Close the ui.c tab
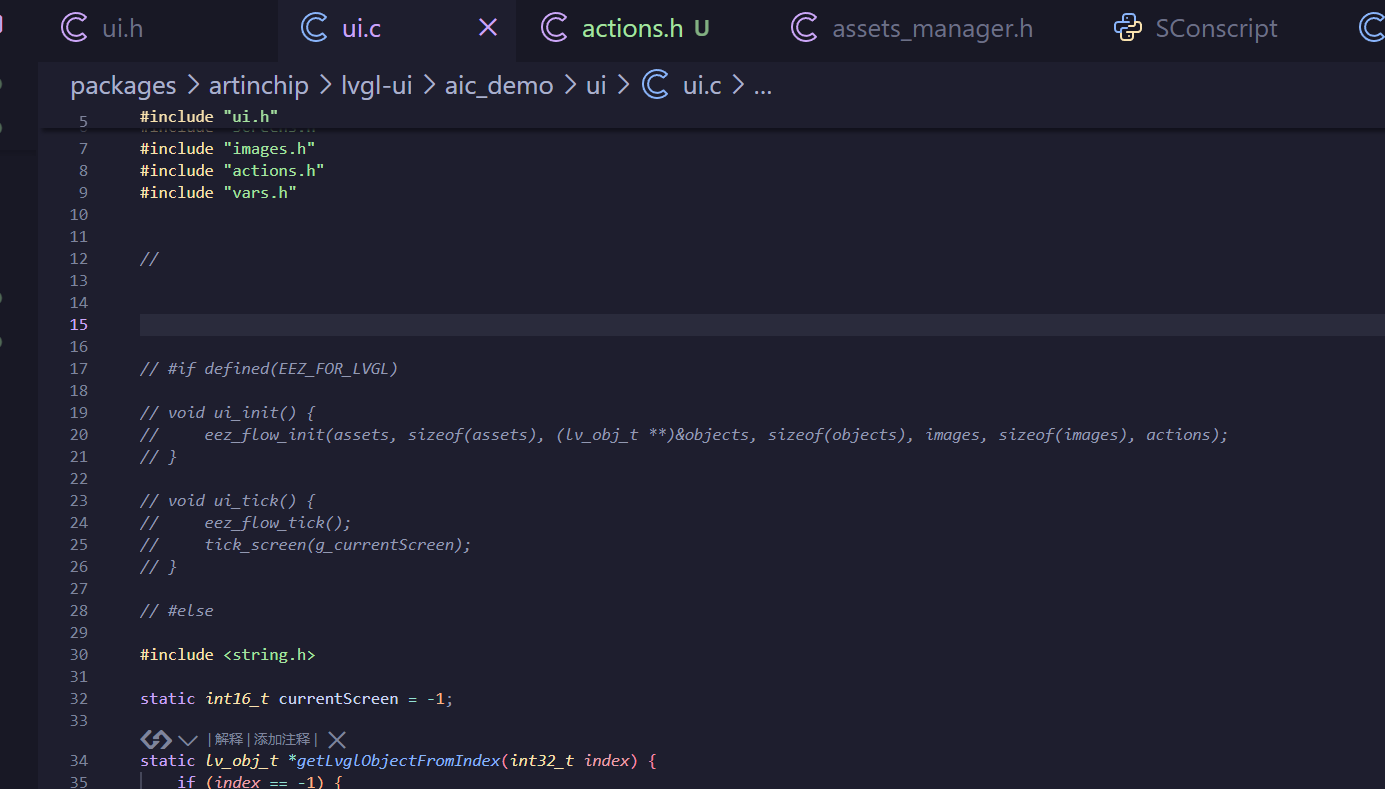 488,28
